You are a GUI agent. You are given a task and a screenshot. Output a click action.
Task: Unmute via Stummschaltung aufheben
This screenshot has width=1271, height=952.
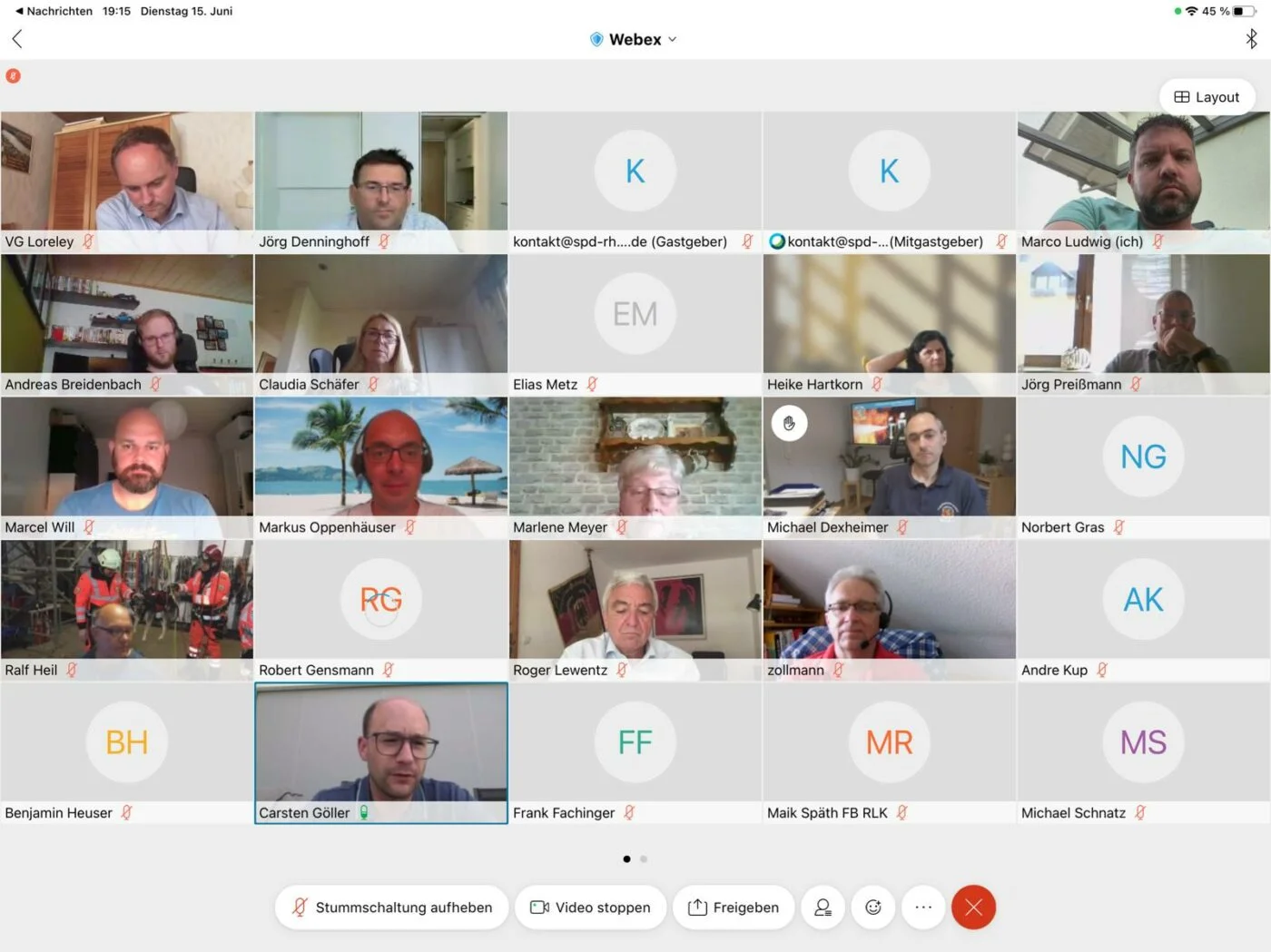click(x=391, y=908)
